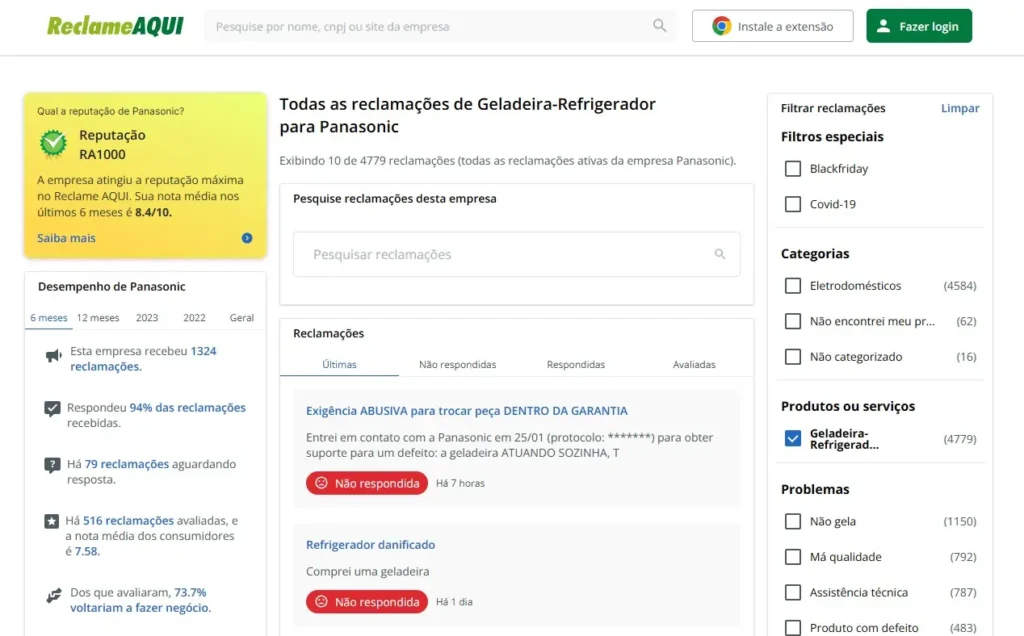Open the 73.7% voltariam a fazer negócio link

point(140,600)
